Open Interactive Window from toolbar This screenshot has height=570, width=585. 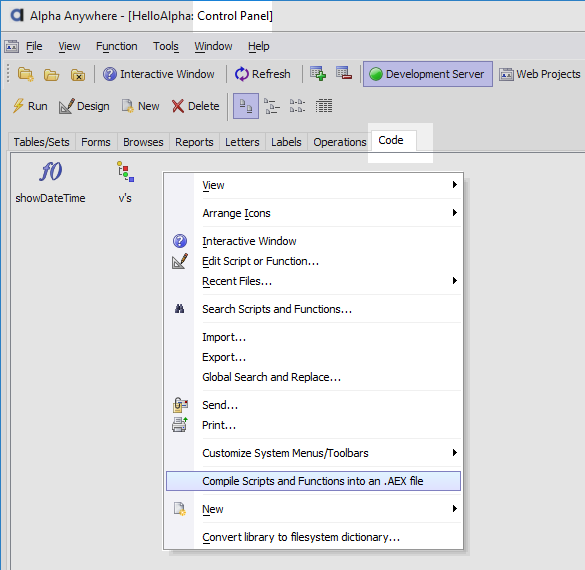(x=159, y=74)
